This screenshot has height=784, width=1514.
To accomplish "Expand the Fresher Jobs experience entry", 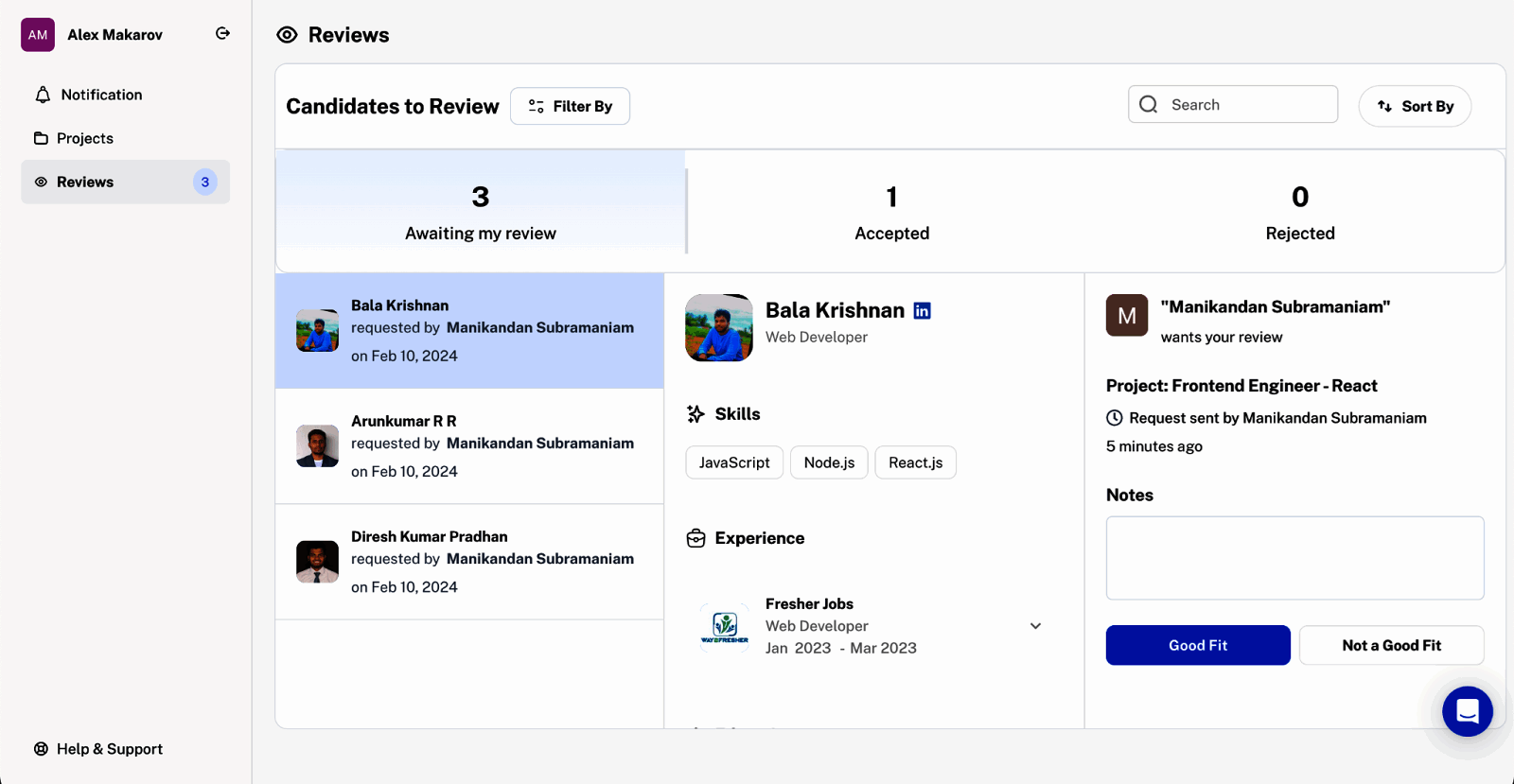I will (1035, 626).
